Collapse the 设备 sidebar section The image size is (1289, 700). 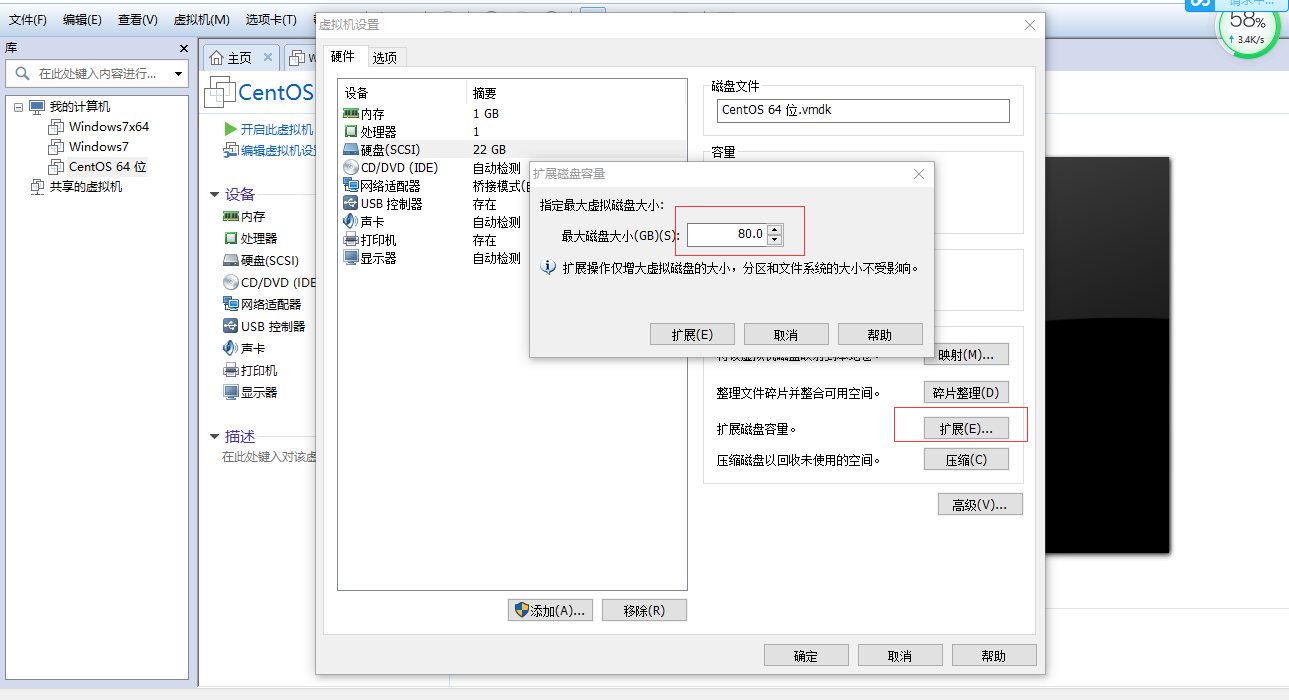click(x=213, y=193)
